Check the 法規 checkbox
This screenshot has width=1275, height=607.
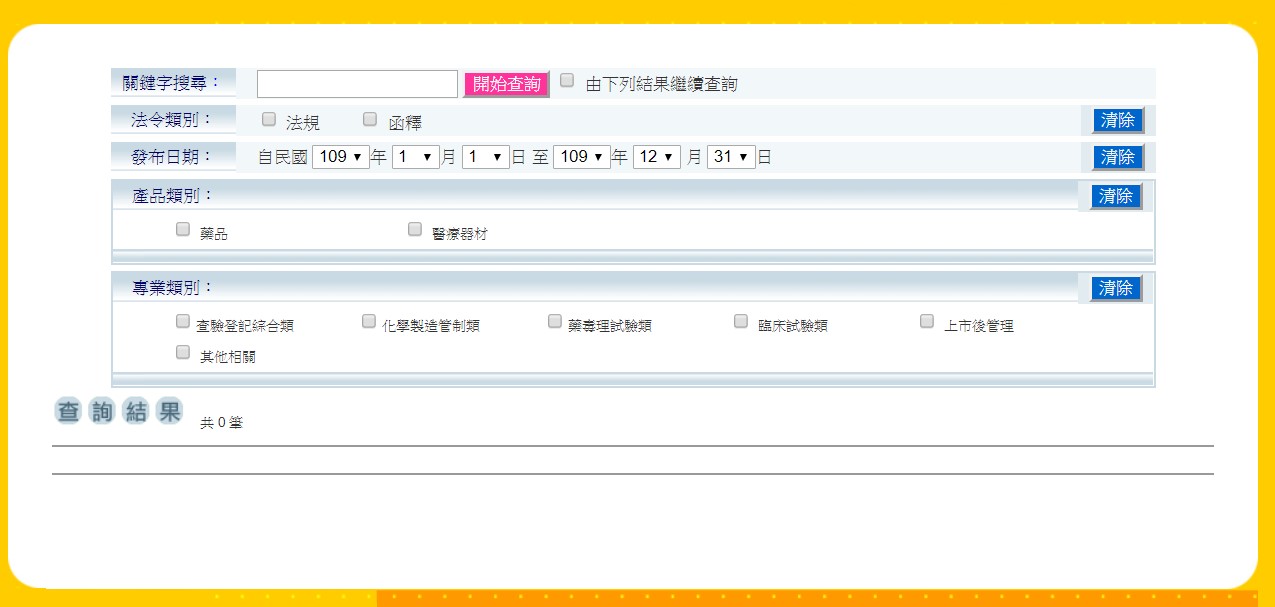point(269,119)
